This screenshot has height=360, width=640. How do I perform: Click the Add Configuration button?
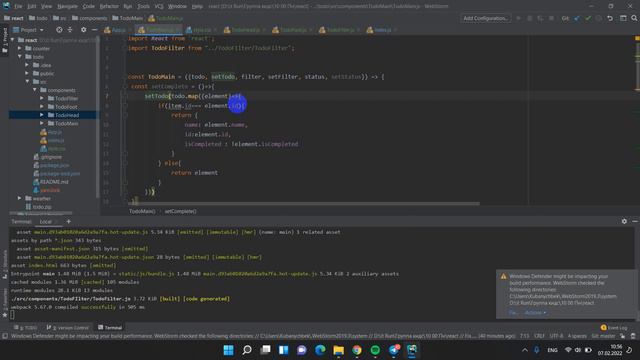click(486, 18)
